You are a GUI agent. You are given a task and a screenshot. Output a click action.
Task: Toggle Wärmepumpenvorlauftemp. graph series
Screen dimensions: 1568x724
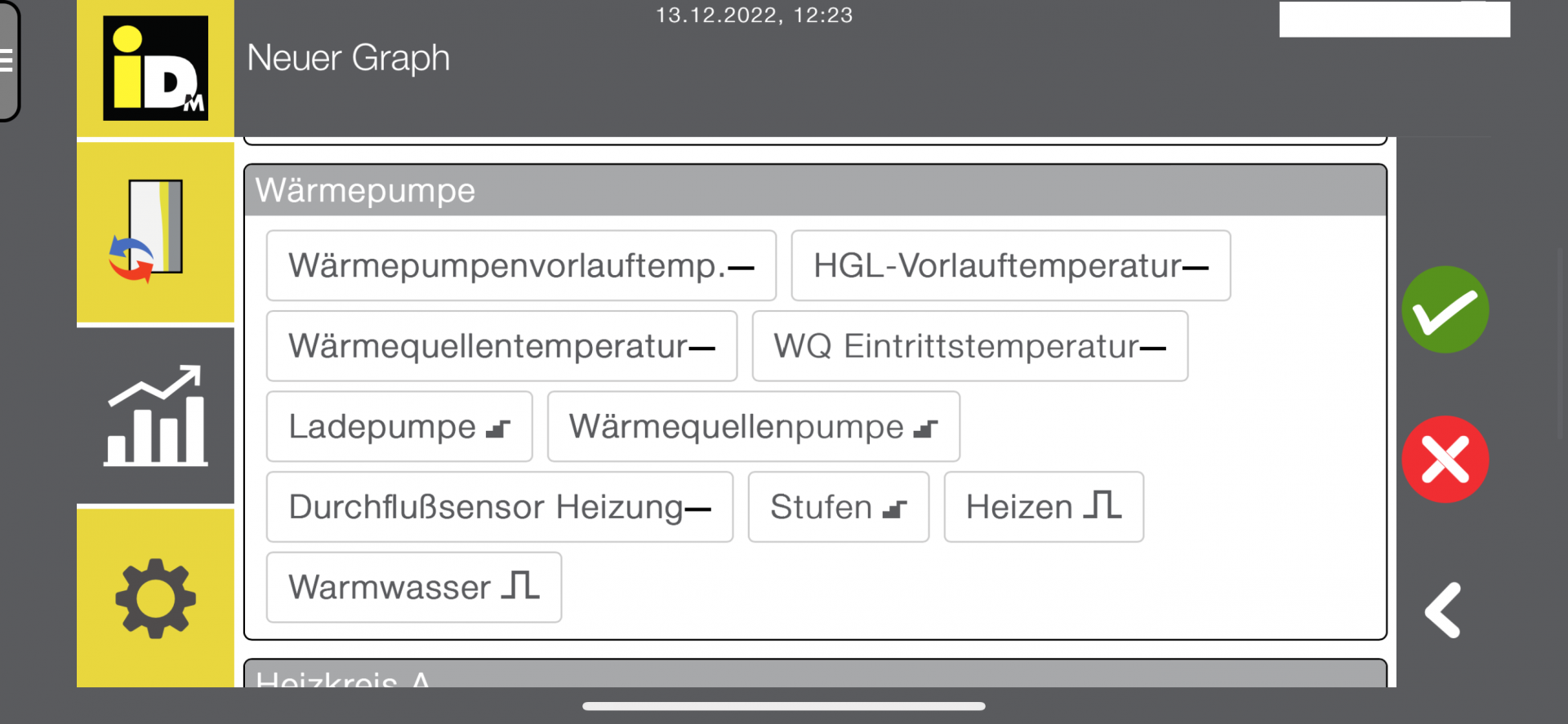[x=520, y=266]
